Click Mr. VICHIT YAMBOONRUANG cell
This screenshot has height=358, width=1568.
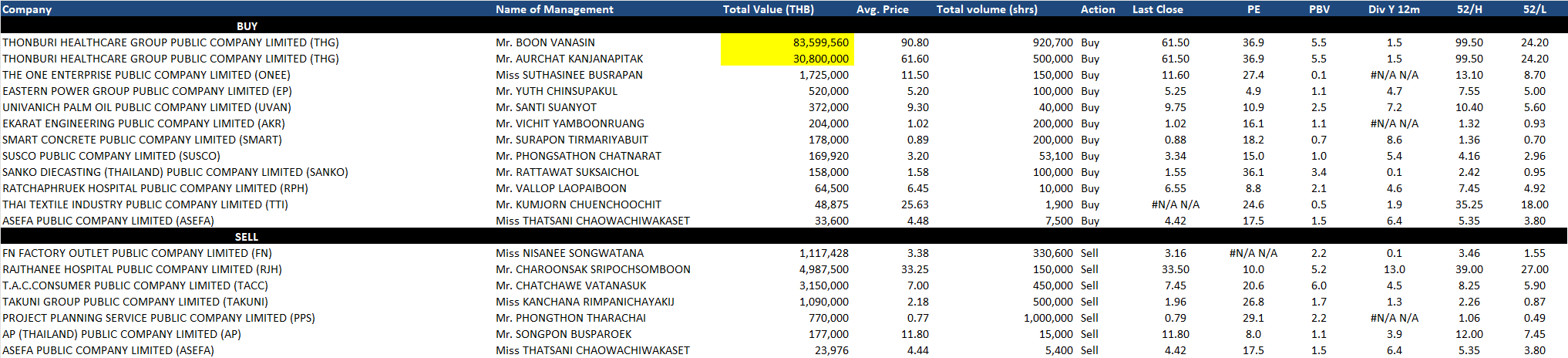tap(570, 123)
